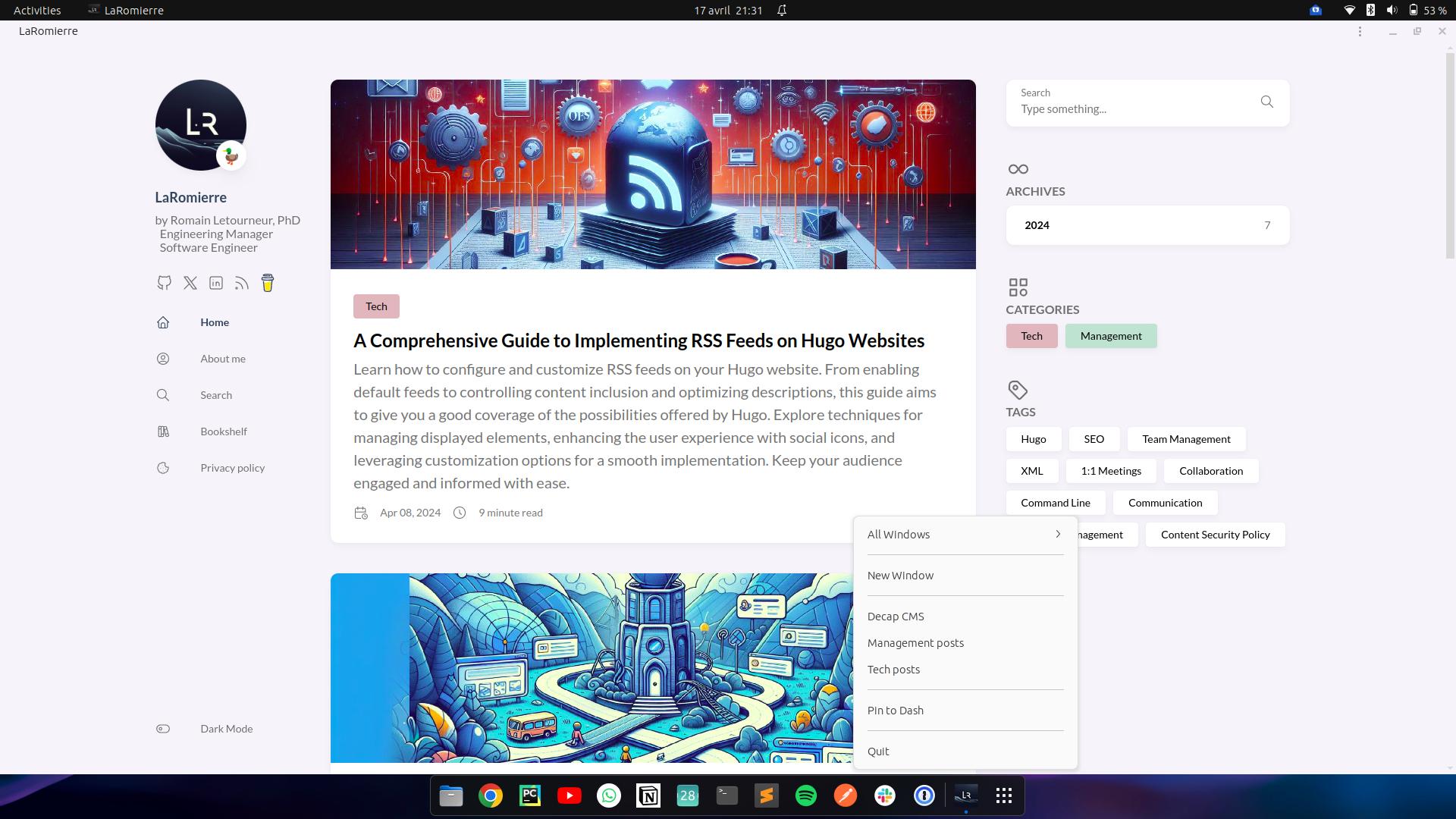The image size is (1456, 819).
Task: Click the LaRomierre site name heading
Action: click(190, 197)
